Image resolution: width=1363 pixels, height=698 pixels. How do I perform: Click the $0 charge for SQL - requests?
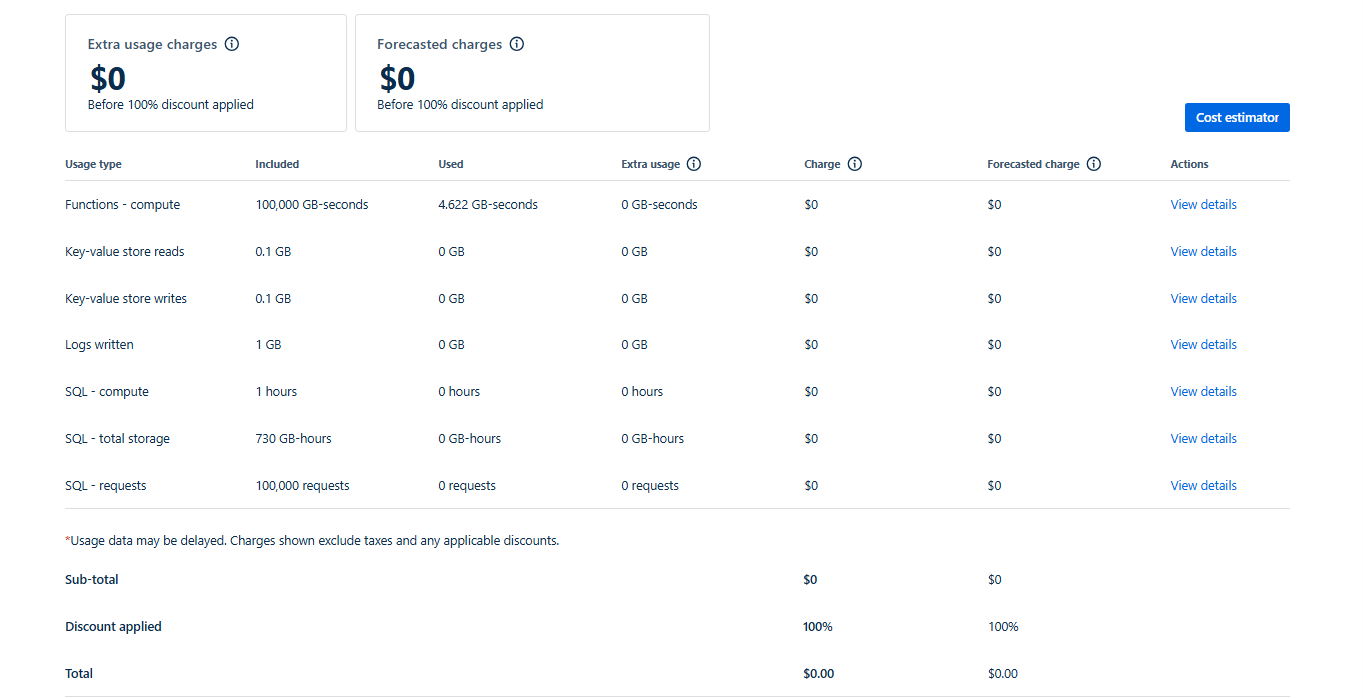tap(811, 486)
